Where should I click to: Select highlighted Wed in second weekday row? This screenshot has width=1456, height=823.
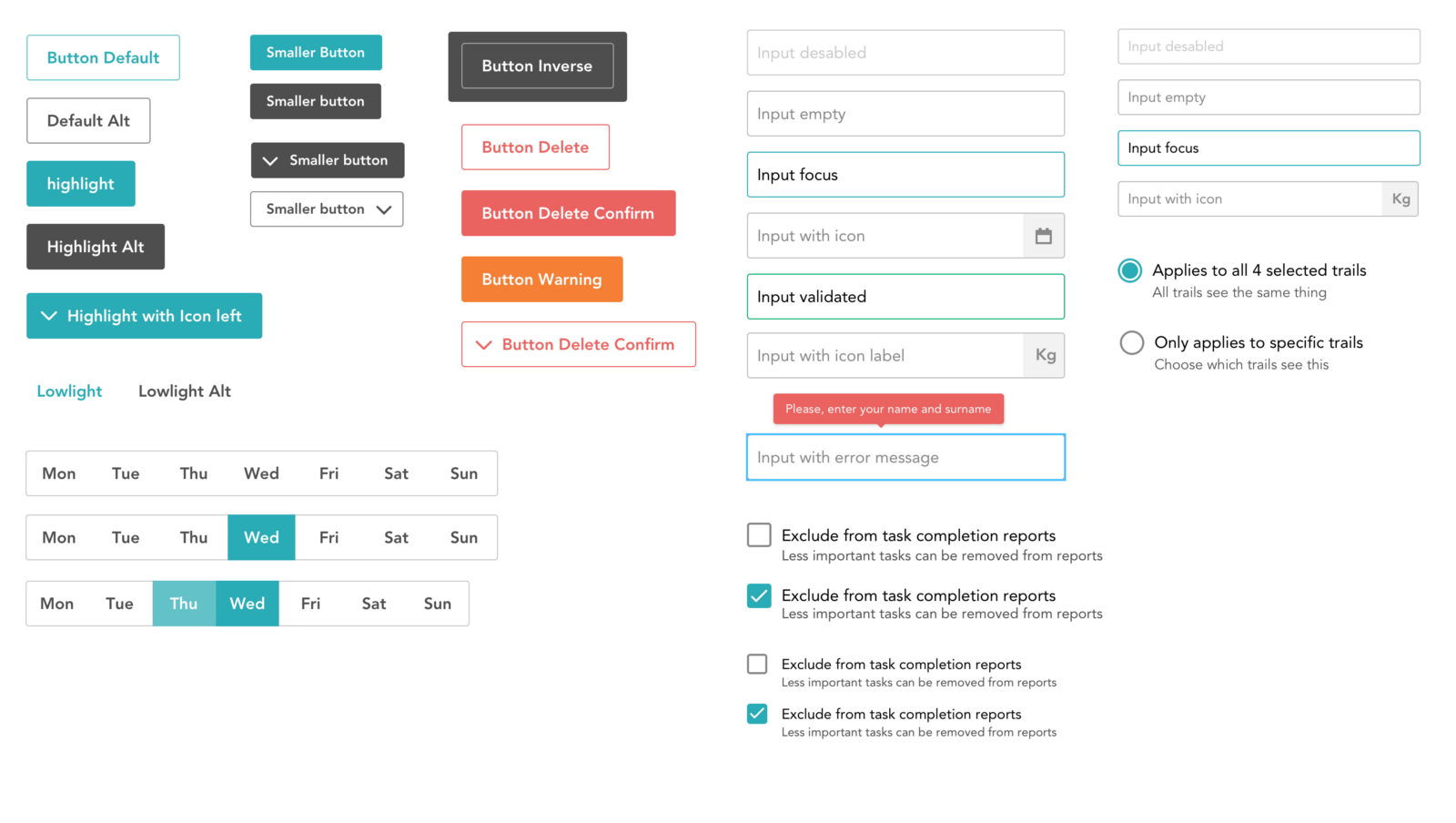261,537
